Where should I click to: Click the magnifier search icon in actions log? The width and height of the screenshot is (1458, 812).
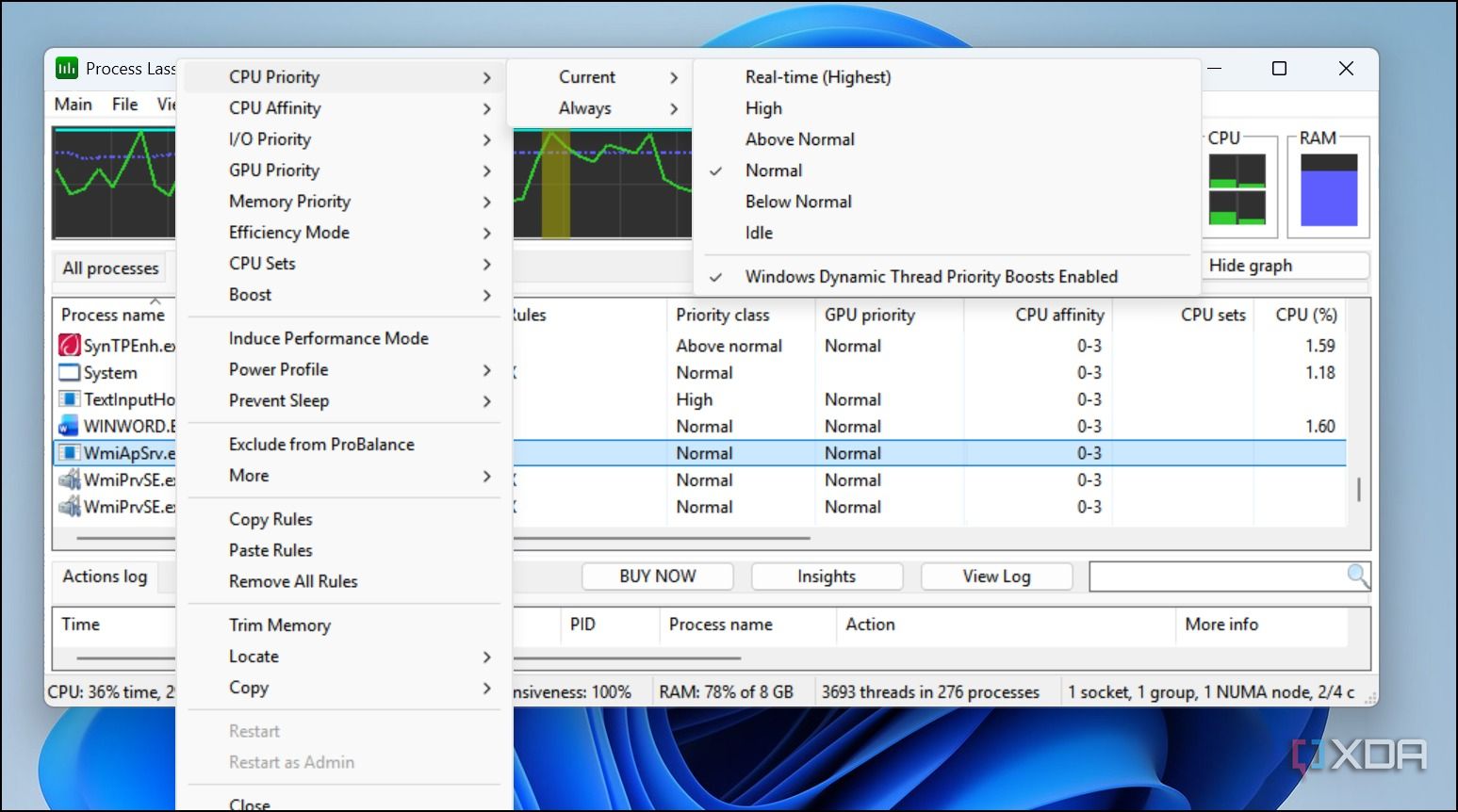pos(1358,576)
